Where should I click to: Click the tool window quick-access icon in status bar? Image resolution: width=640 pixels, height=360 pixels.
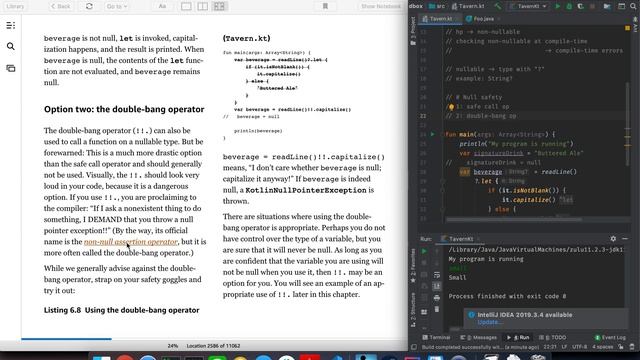[x=413, y=347]
